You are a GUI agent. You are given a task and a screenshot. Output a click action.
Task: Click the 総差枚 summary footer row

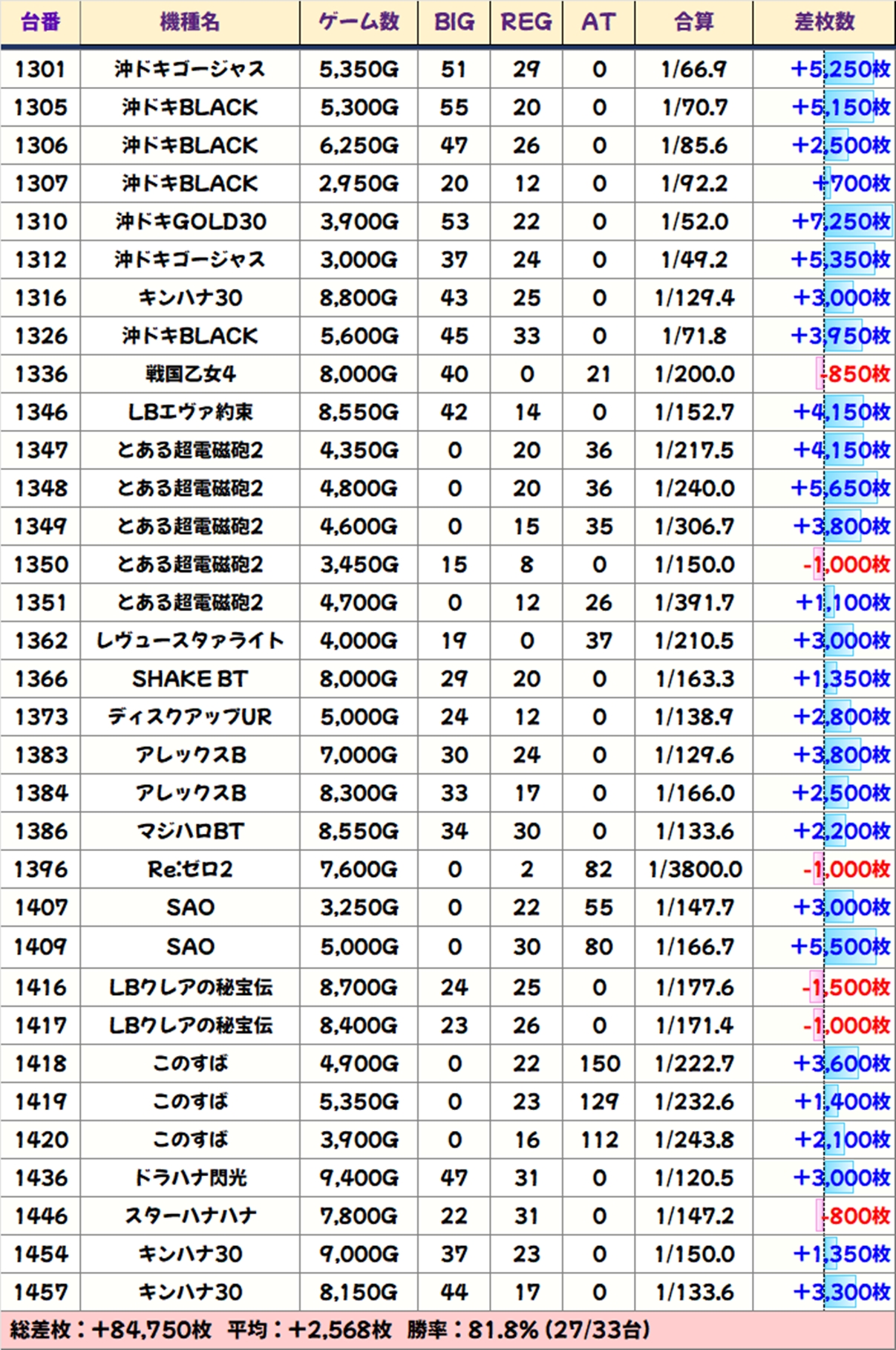point(330,1330)
